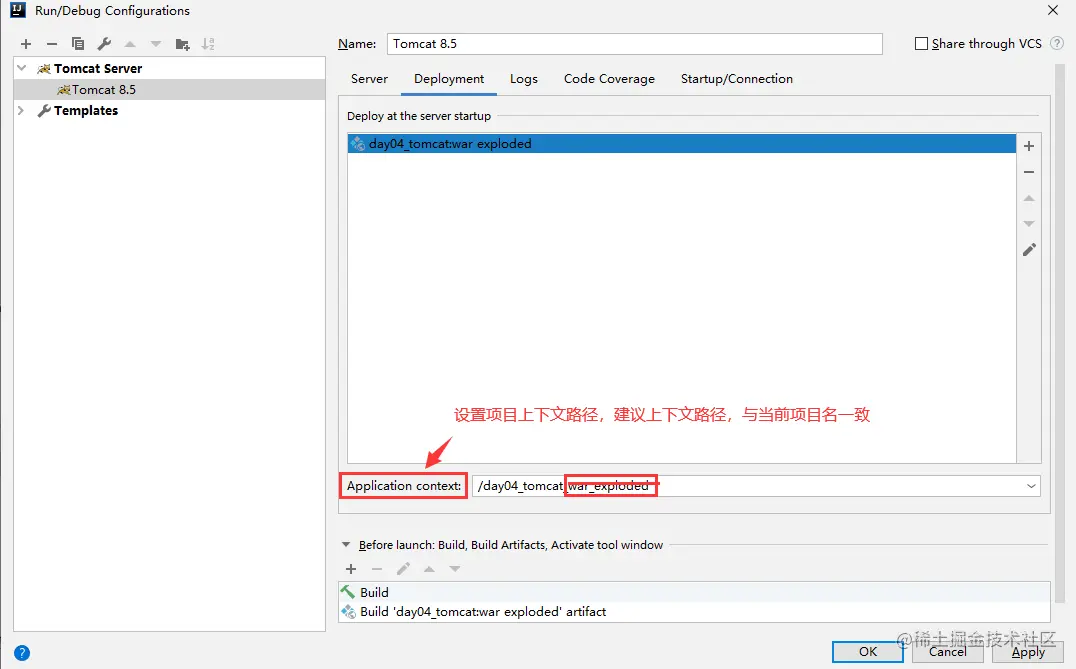This screenshot has height=669, width=1076.
Task: Move the configuration down in the left toolbar
Action: (156, 44)
